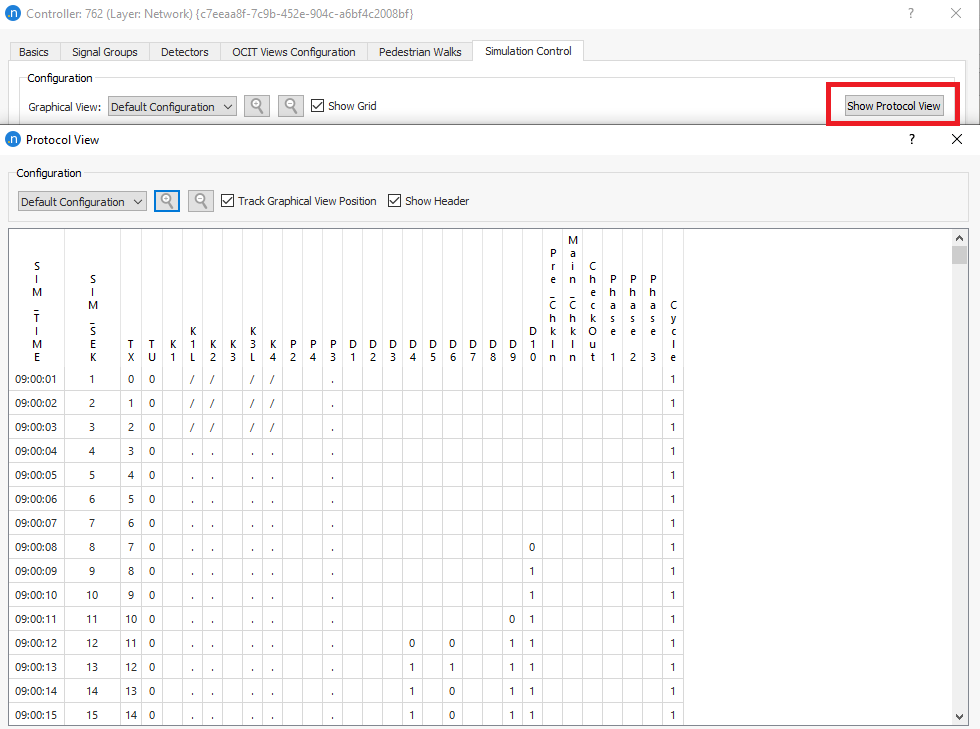
Task: Click zoom out icon in Protocol View
Action: [201, 201]
